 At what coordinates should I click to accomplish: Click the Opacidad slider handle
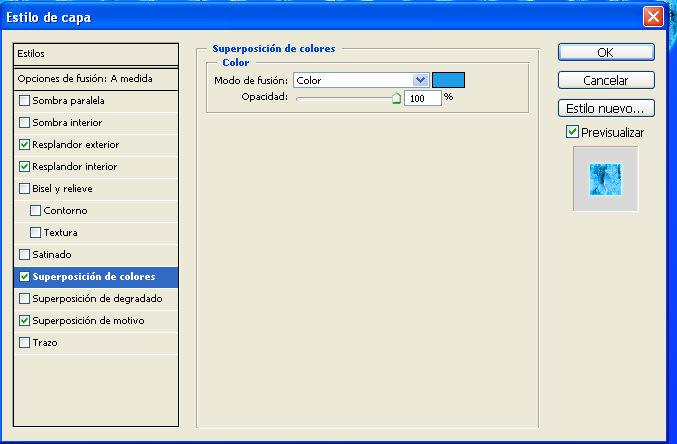(396, 98)
